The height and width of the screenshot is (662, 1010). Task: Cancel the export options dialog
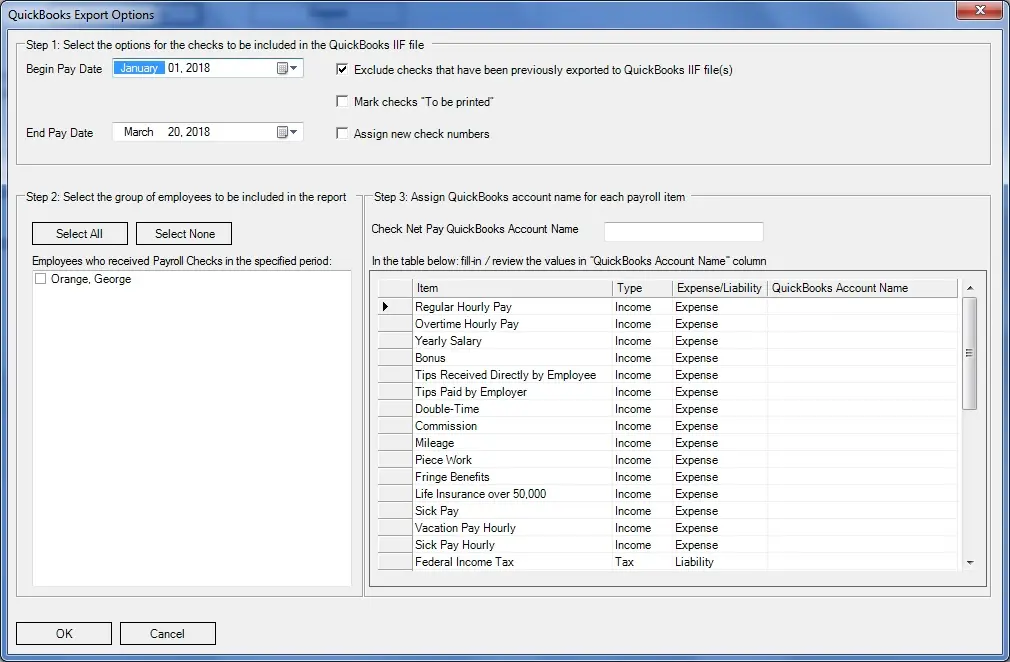pyautogui.click(x=167, y=633)
